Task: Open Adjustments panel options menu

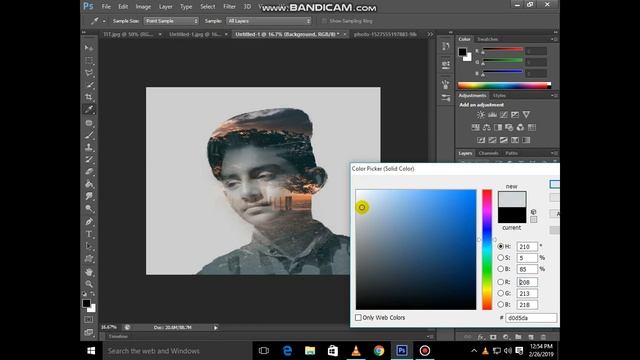Action: 553,96
